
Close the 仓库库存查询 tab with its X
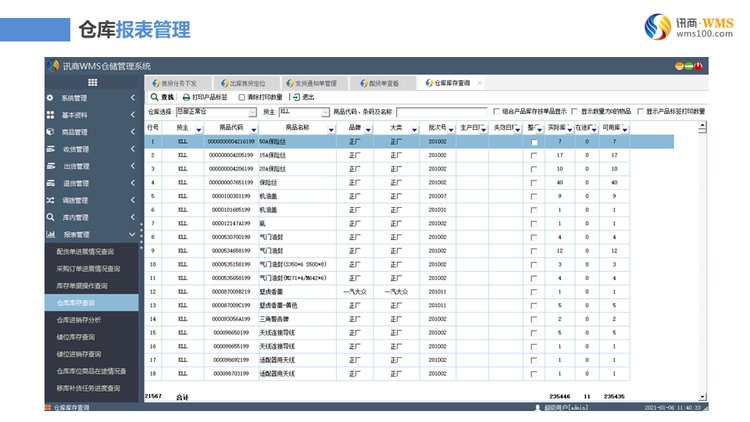click(x=479, y=83)
